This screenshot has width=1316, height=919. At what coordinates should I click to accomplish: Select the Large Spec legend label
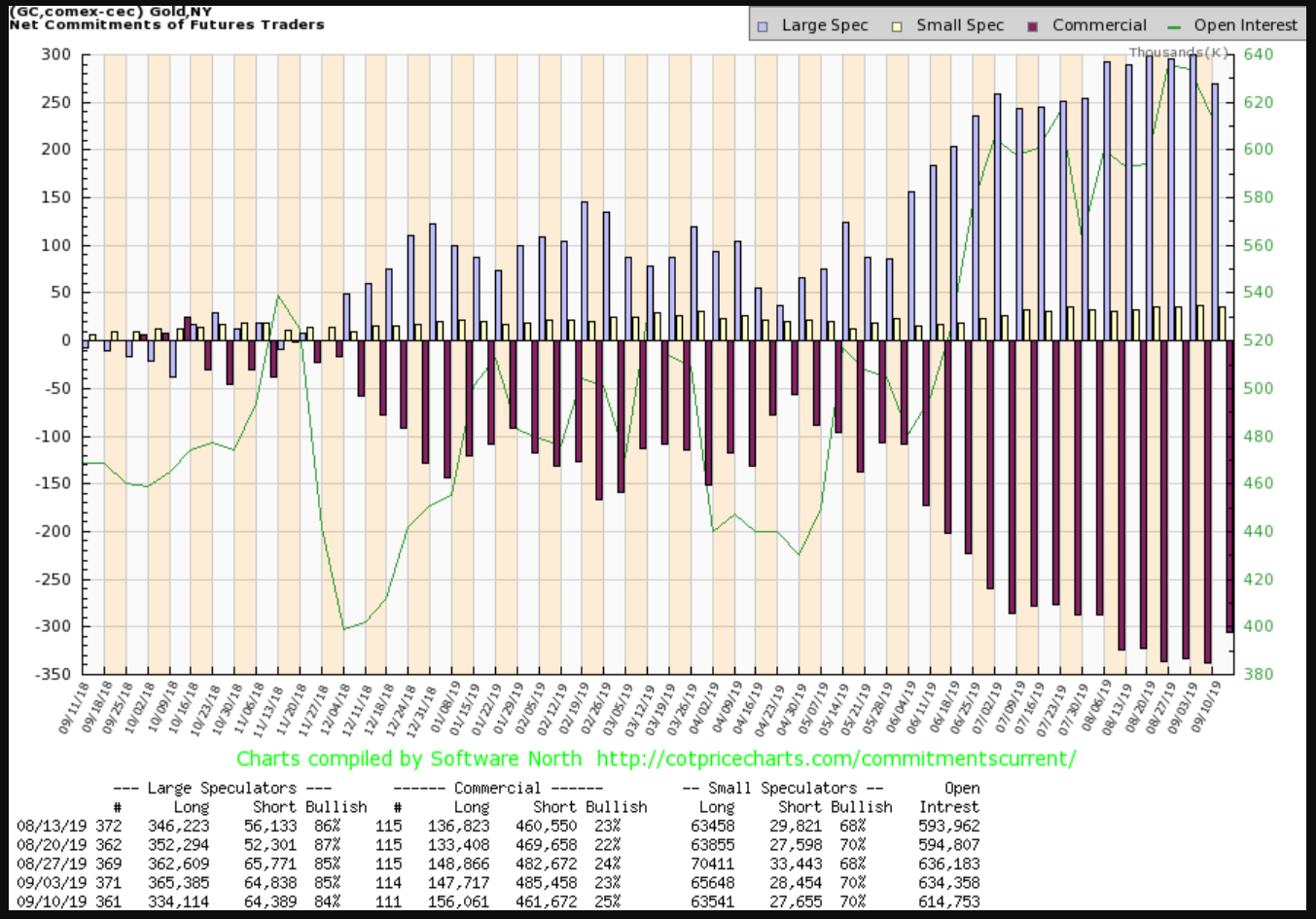824,25
